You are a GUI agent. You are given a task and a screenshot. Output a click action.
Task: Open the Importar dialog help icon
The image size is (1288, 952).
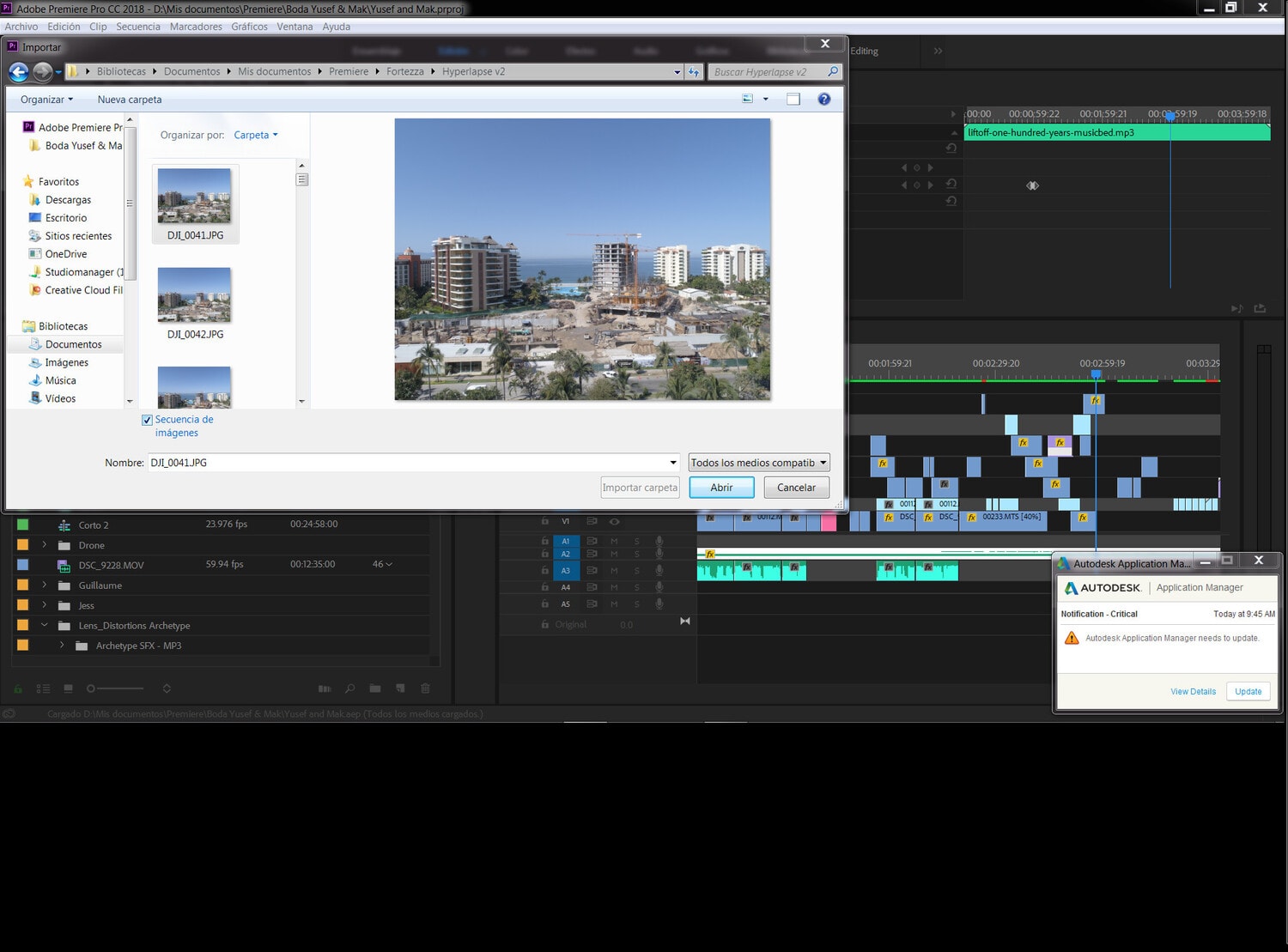tap(824, 100)
